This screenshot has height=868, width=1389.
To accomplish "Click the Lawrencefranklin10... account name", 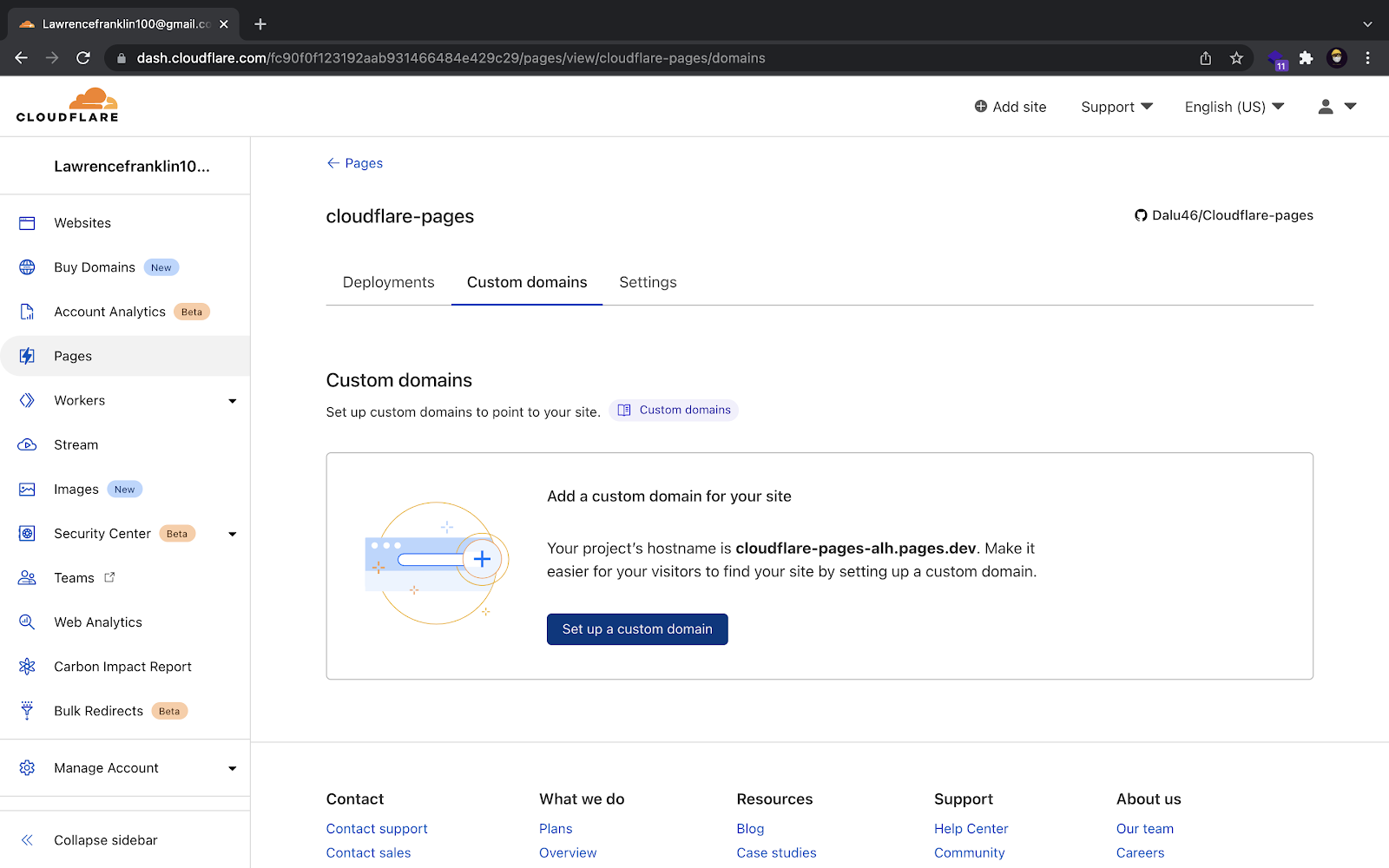I will point(132,166).
